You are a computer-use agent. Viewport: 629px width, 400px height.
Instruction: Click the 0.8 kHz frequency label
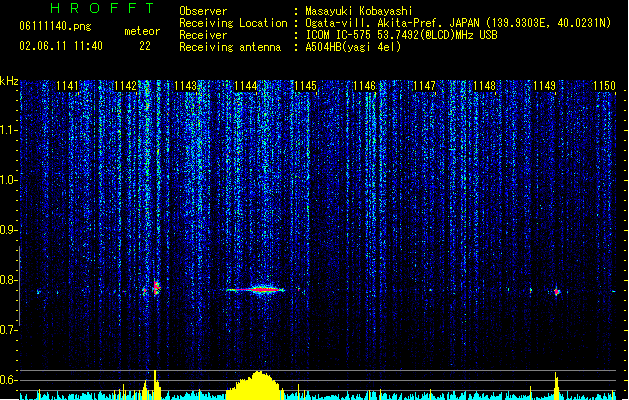8,280
